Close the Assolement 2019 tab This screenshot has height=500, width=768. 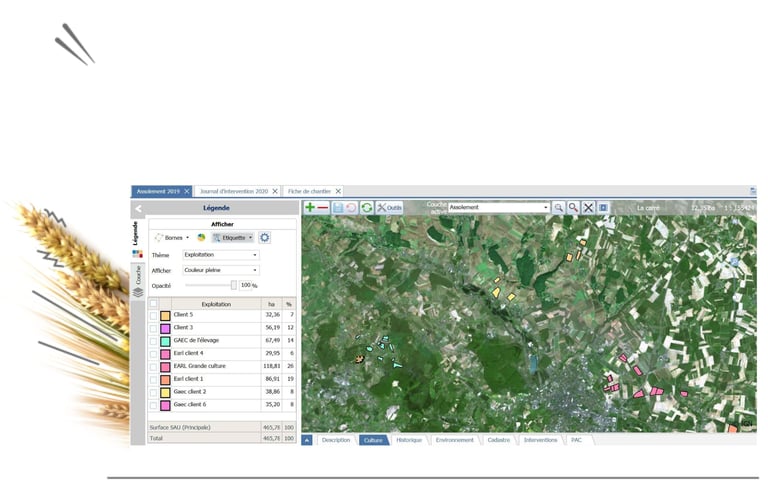coord(187,191)
